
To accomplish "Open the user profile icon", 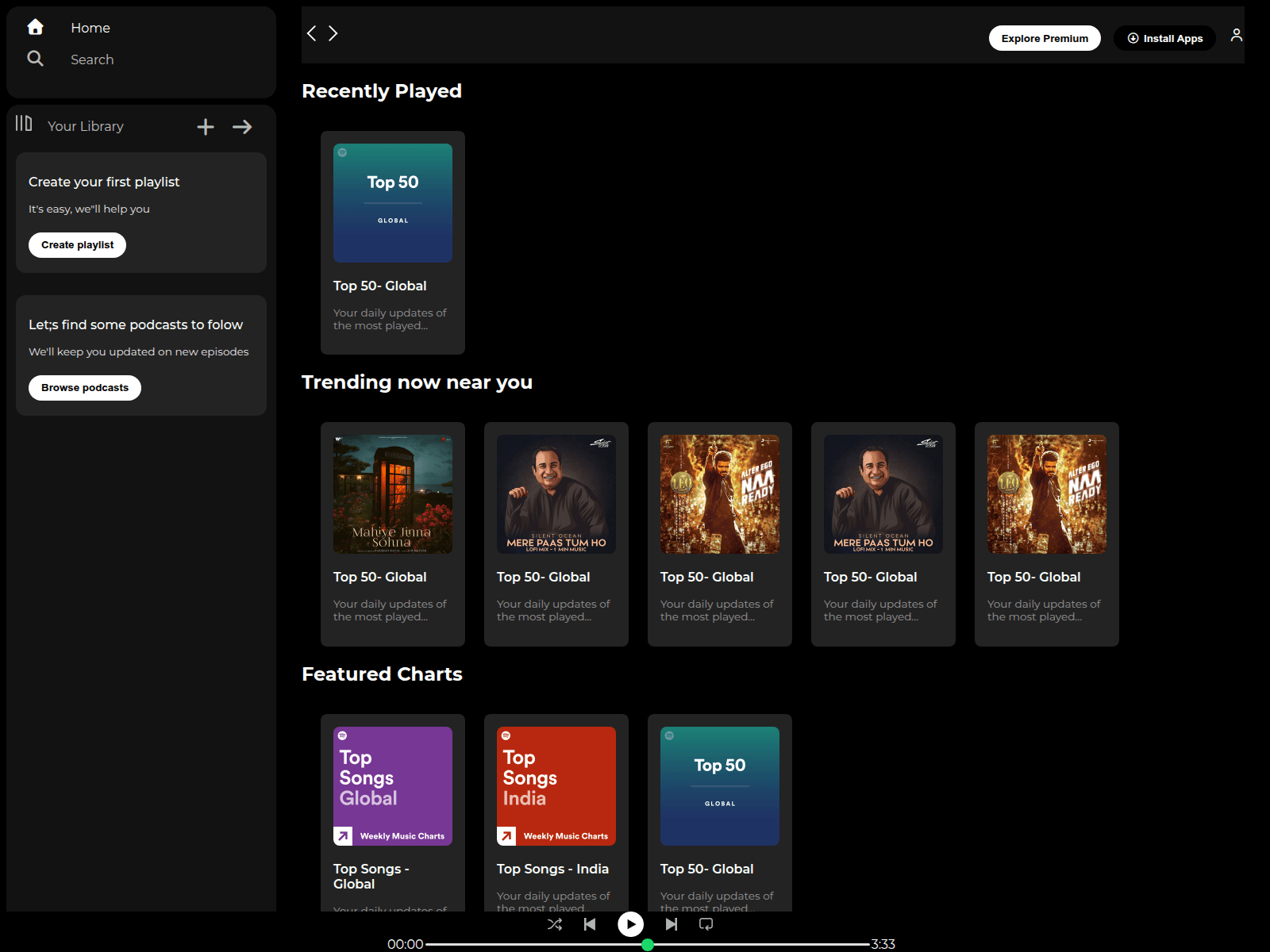I will point(1237,35).
